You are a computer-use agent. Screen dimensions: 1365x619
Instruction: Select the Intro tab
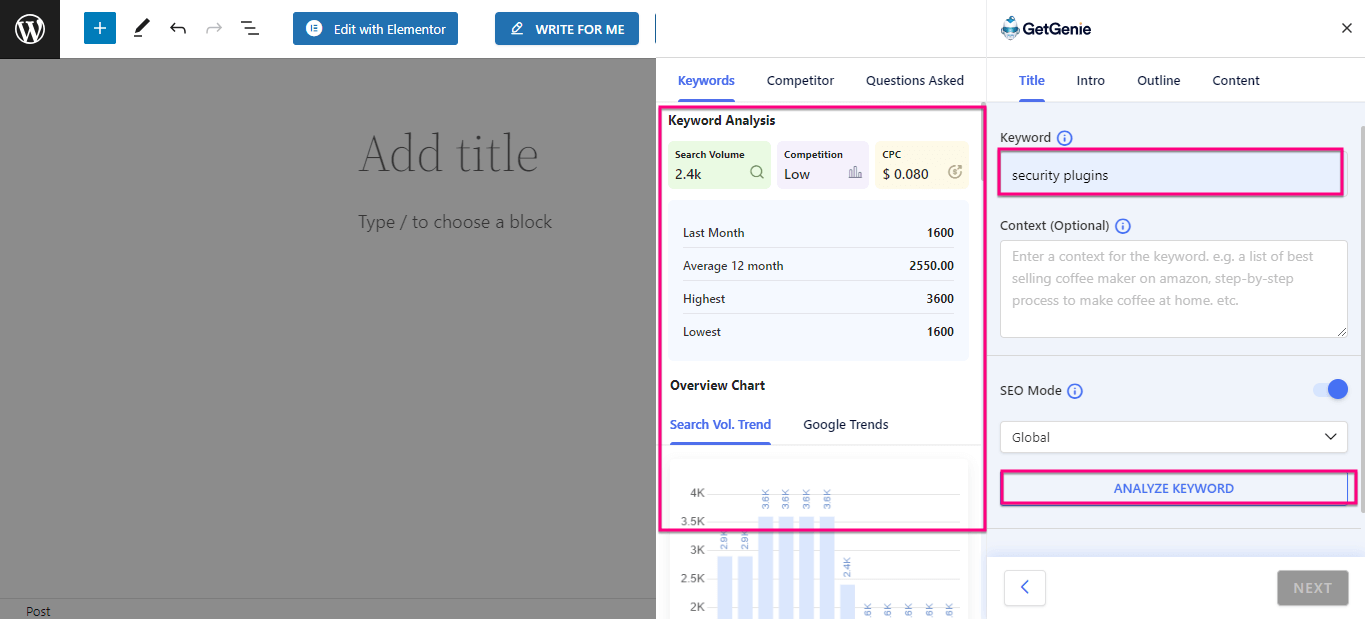[1091, 81]
